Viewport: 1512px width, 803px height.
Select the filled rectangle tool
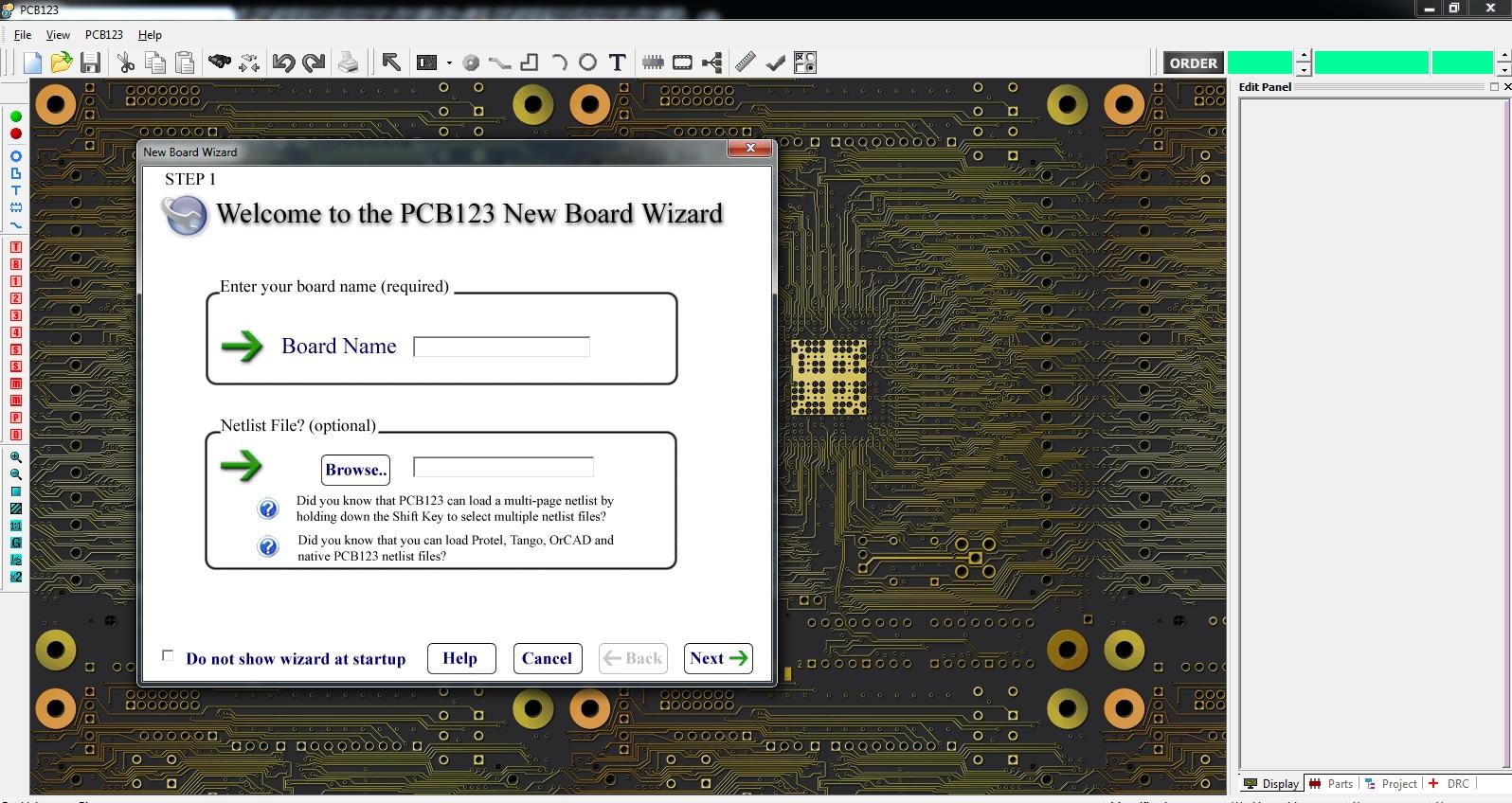(427, 62)
